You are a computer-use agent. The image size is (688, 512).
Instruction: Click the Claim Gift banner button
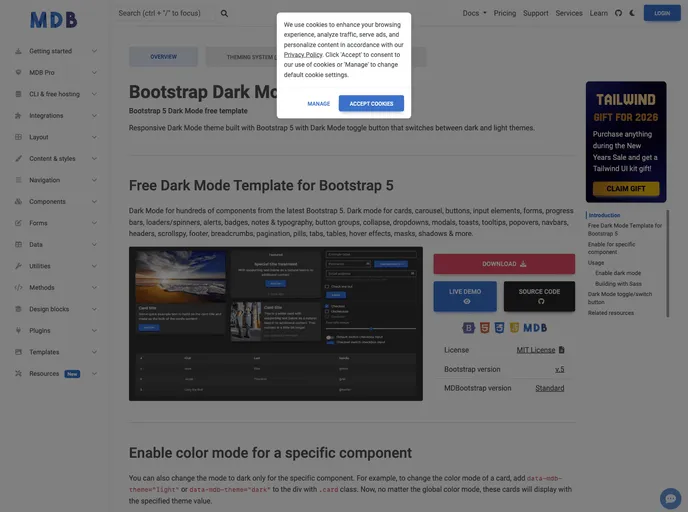(626, 189)
